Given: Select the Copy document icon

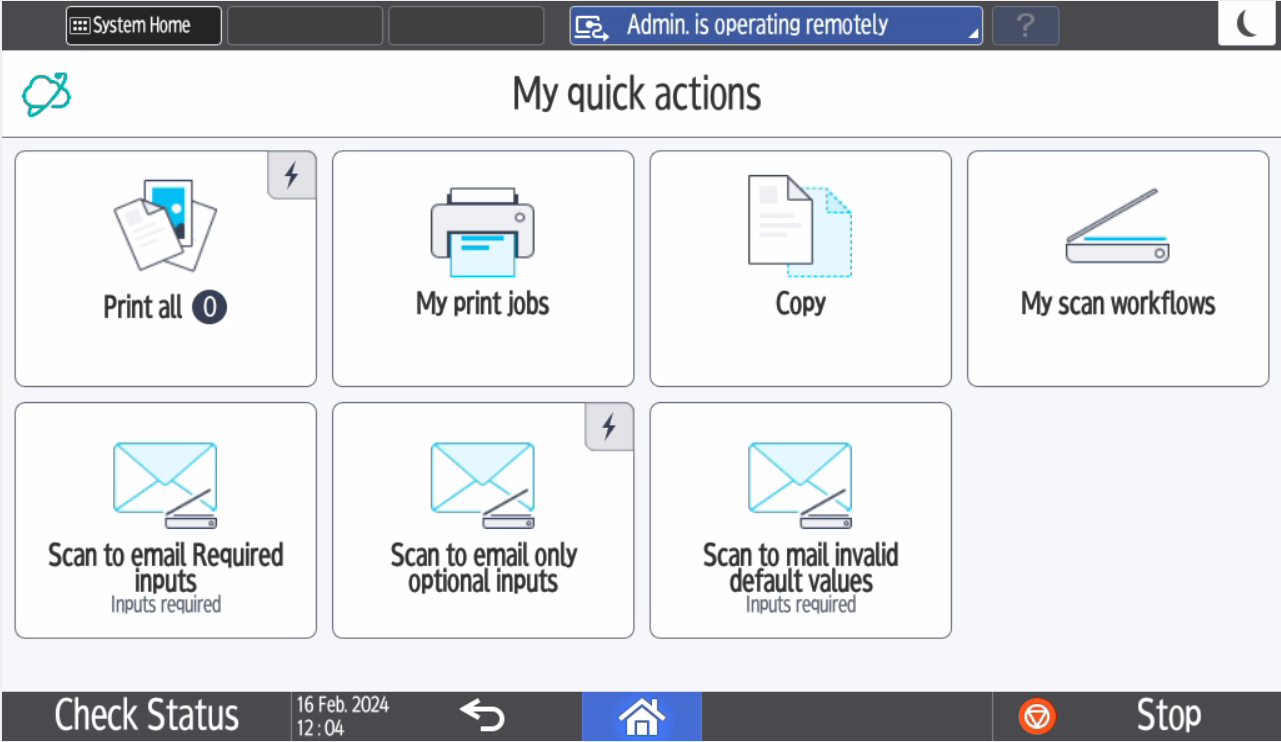Looking at the screenshot, I should 800,228.
